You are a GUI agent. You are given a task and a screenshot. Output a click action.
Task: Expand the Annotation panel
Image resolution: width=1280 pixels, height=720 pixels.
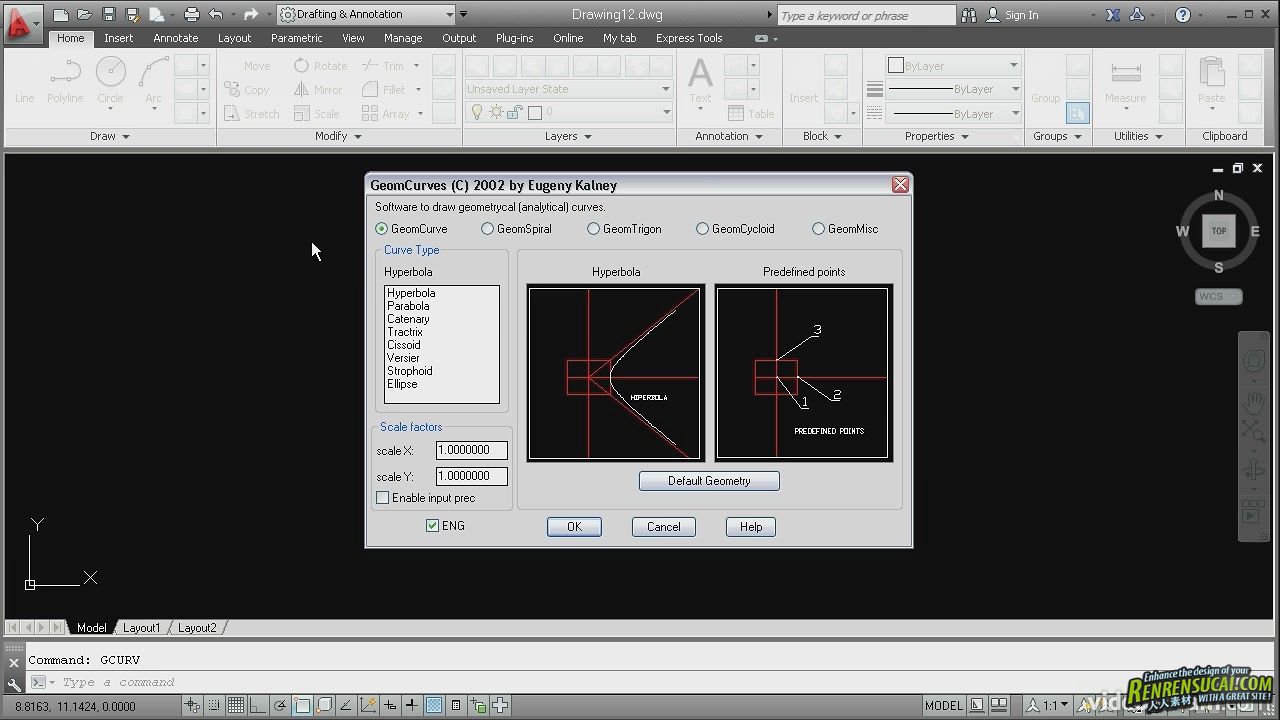[x=729, y=136]
